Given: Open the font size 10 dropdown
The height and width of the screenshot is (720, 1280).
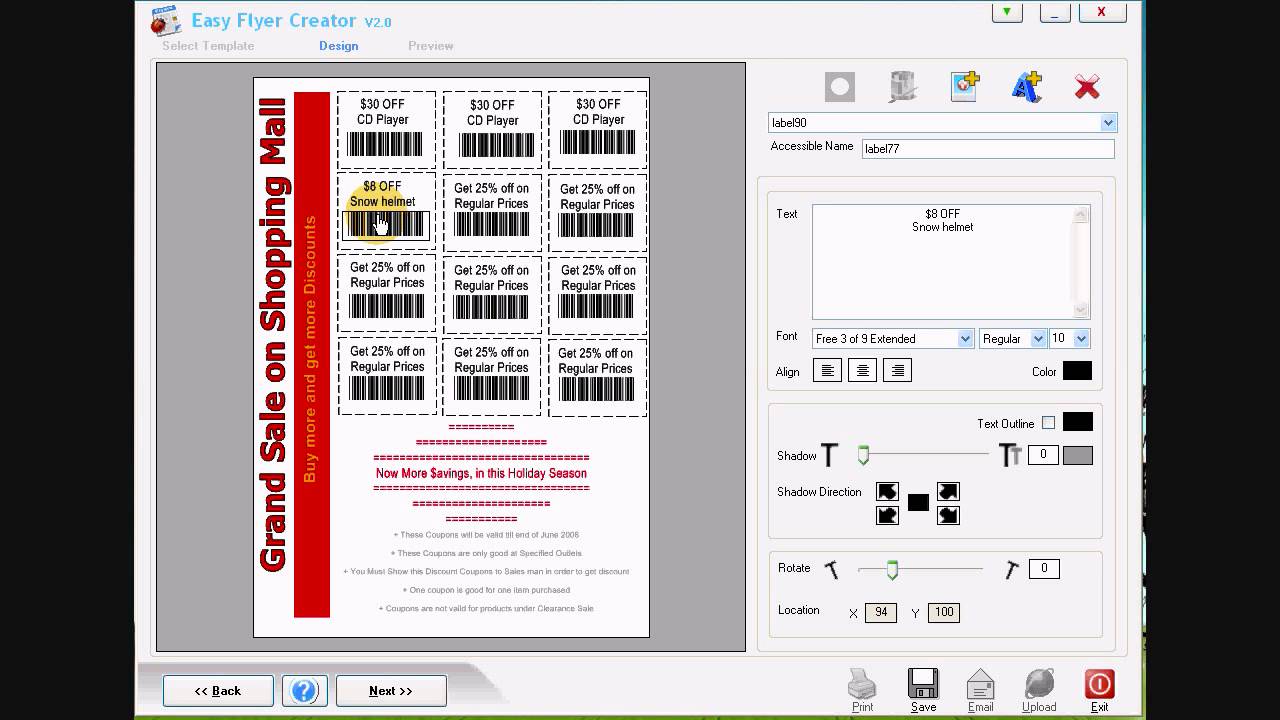Looking at the screenshot, I should pos(1081,339).
